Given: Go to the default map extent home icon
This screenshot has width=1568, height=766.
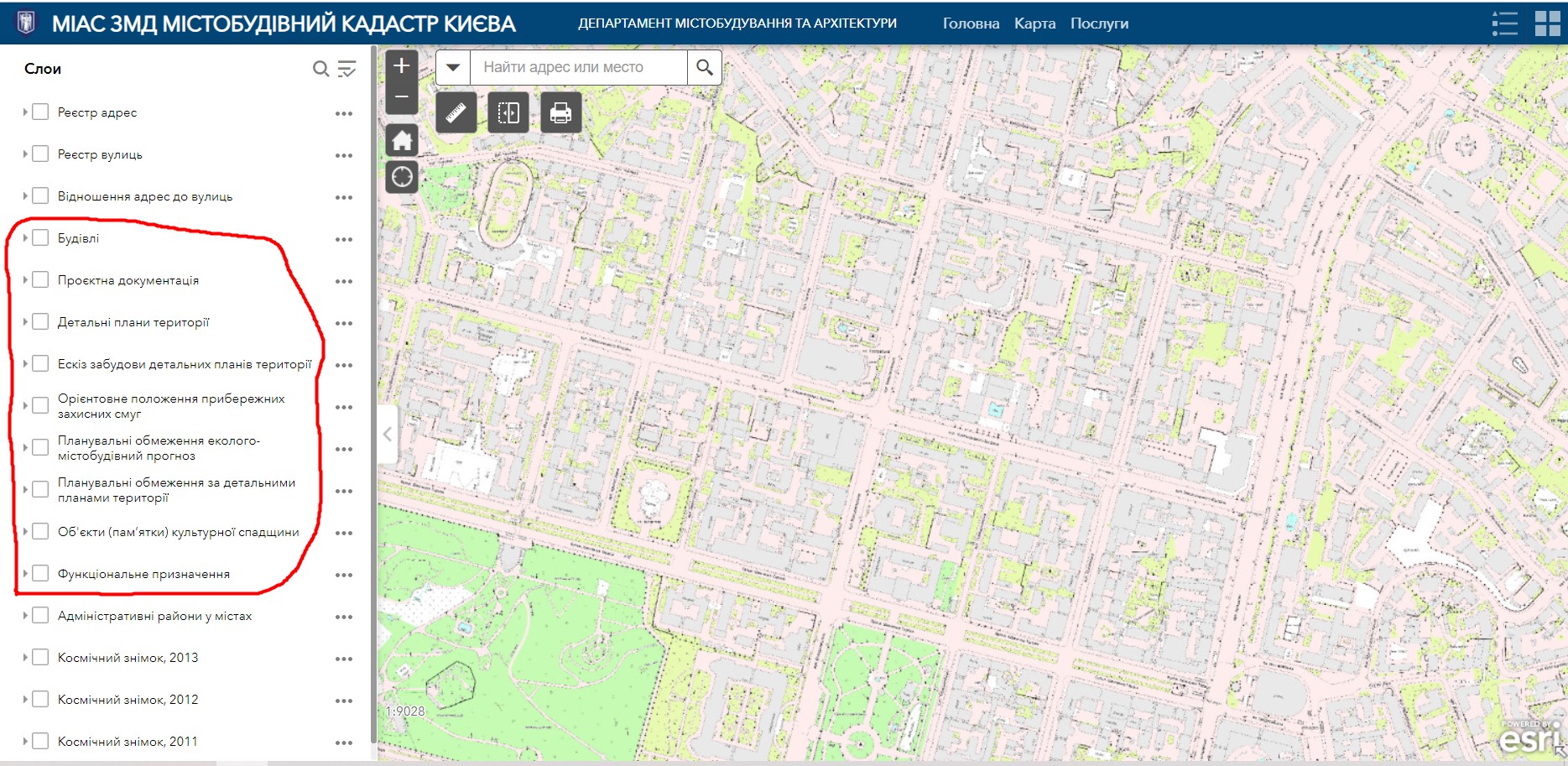Looking at the screenshot, I should tap(402, 141).
